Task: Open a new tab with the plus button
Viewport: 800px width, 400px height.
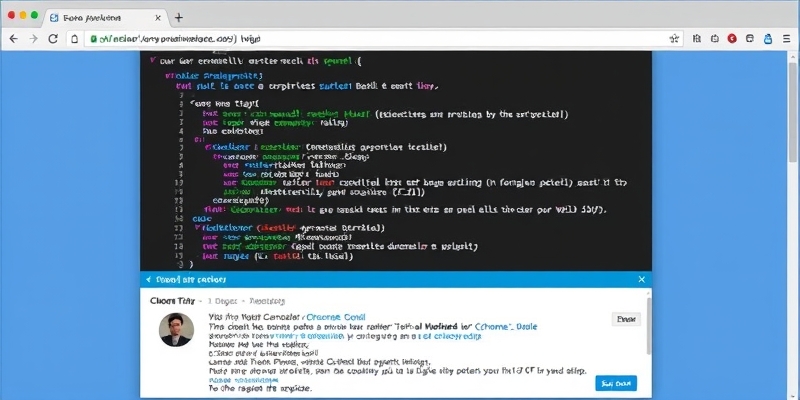Action: click(178, 17)
